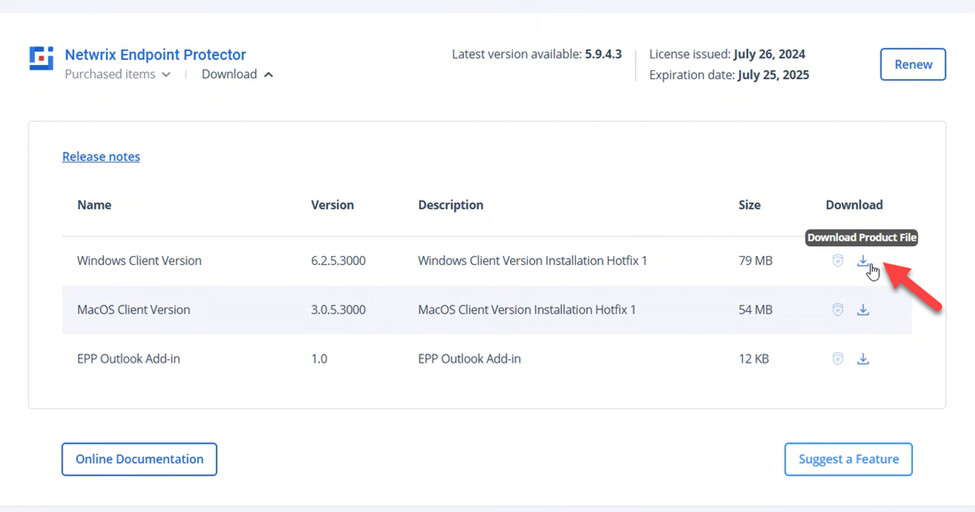This screenshot has height=512, width=975.
Task: Click the Suggest a Feature button
Action: point(848,459)
